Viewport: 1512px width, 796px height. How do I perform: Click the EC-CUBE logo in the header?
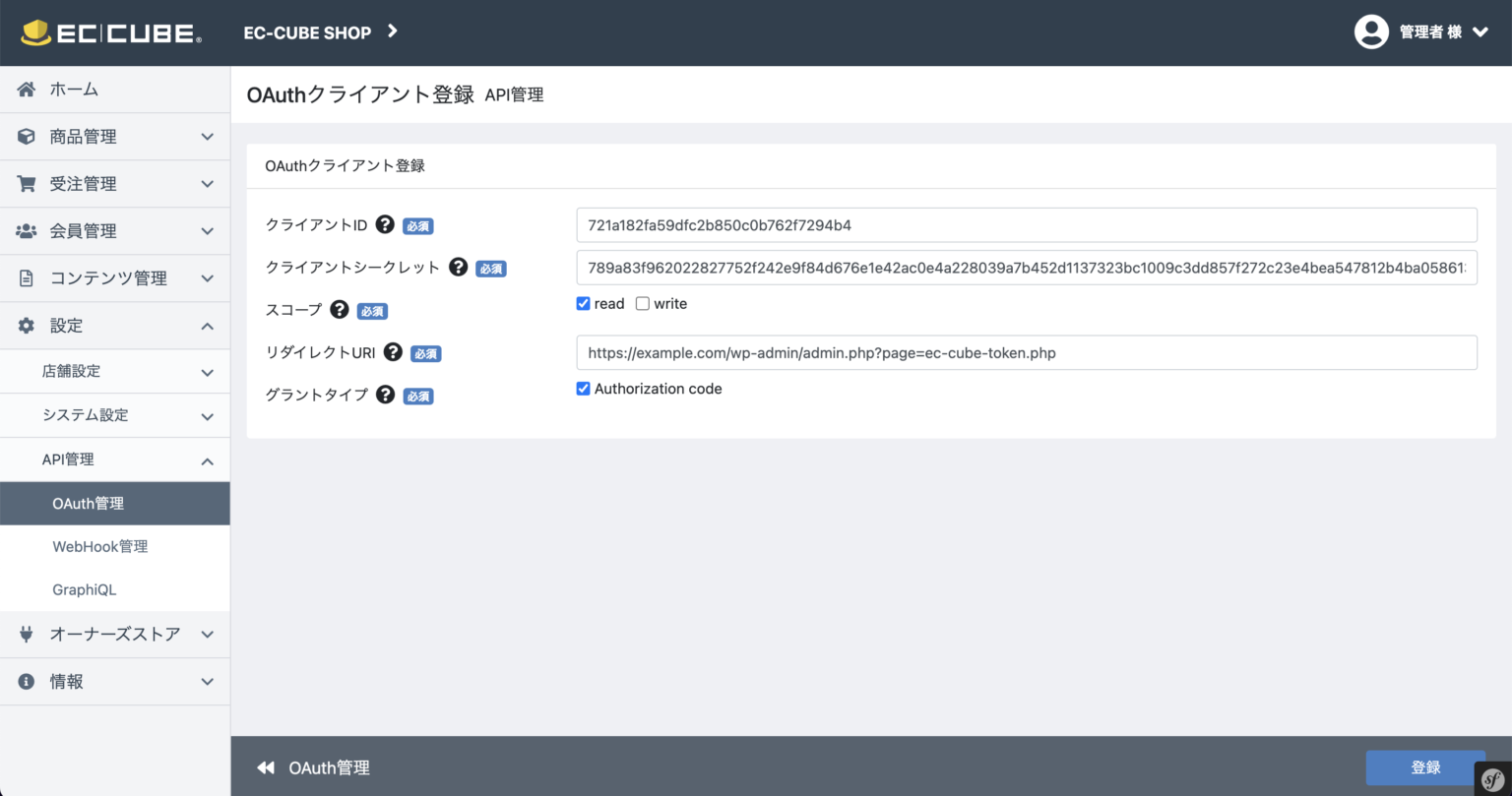(x=108, y=31)
